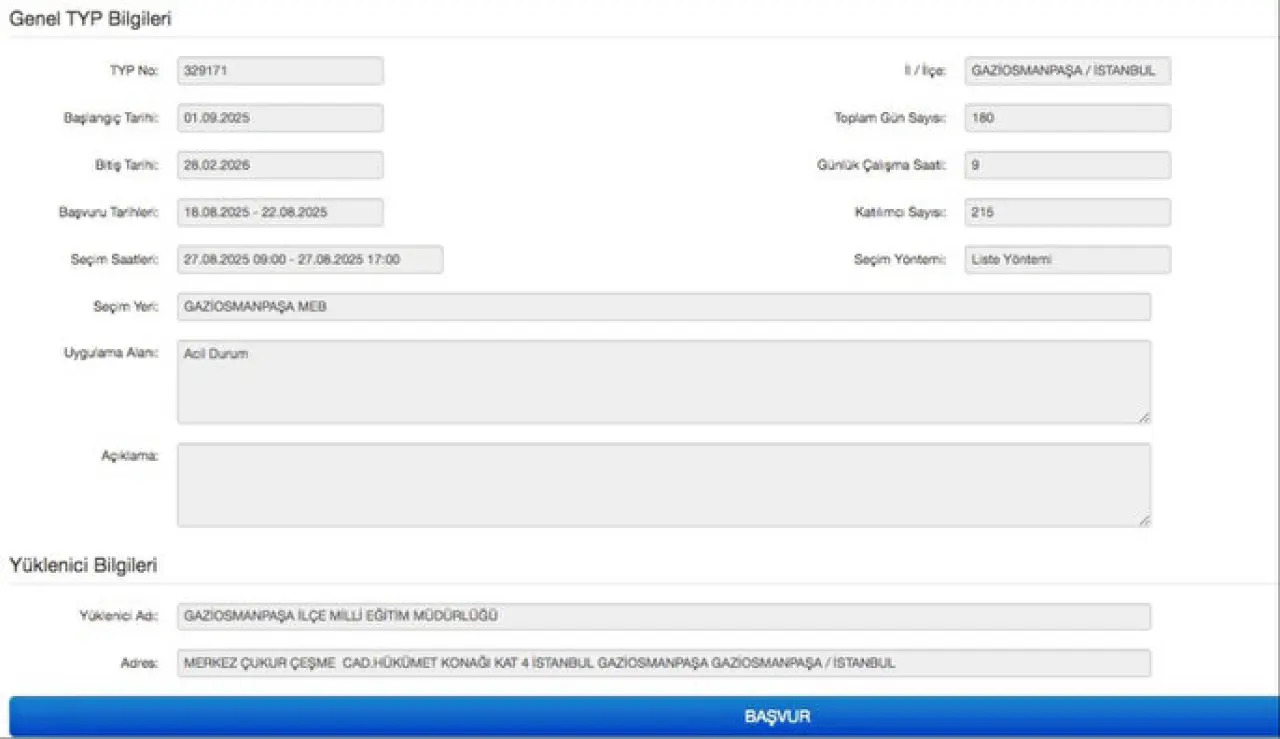1280x739 pixels.
Task: Click the Katılımcı Sayısı field showing 215
Action: (x=1067, y=212)
